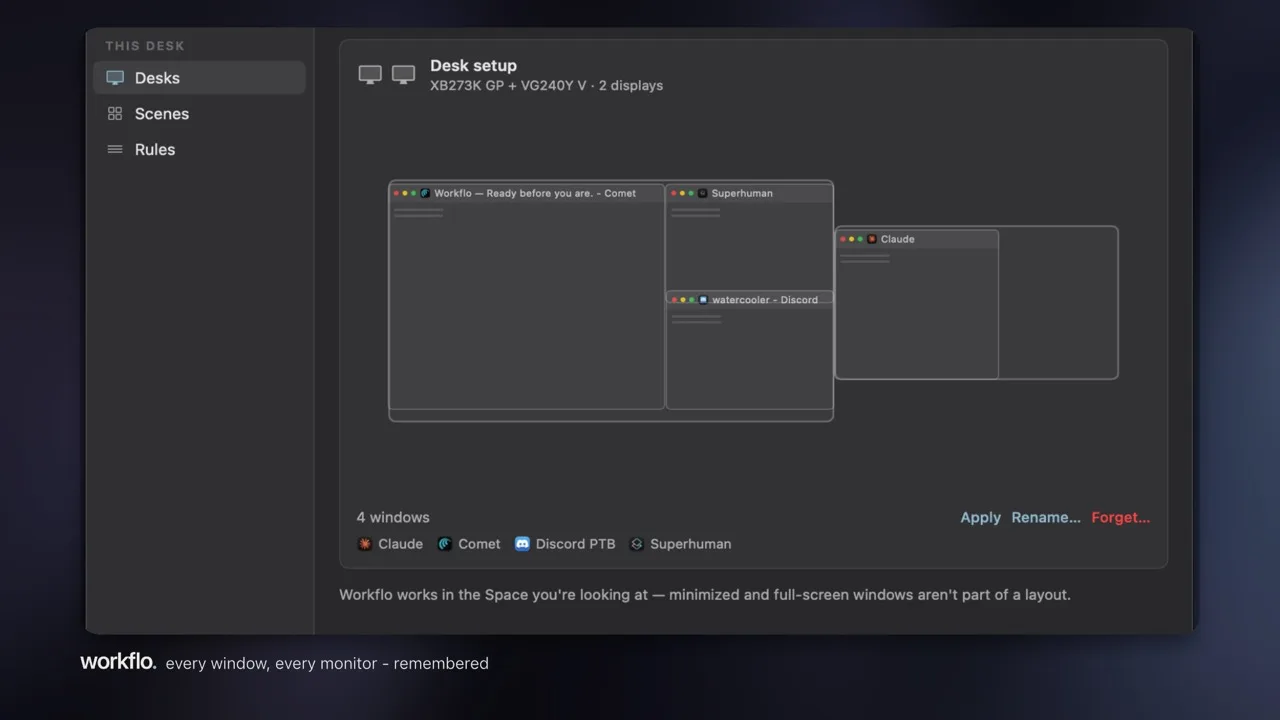
Task: Click the first display icon beside Desk setup
Action: click(370, 75)
